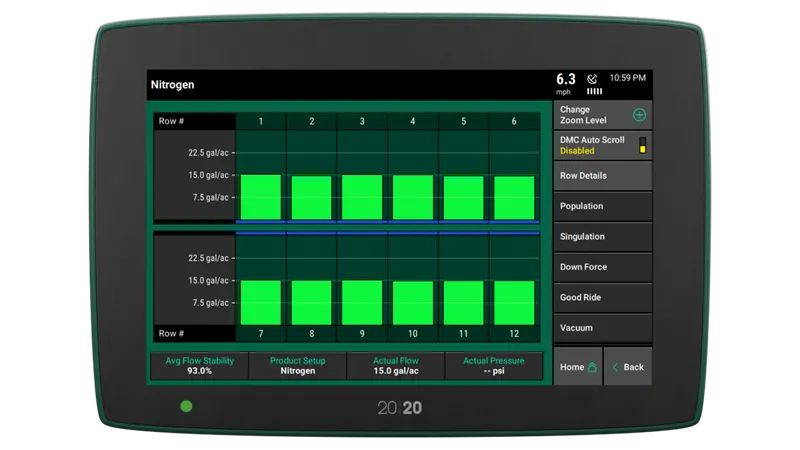Select the Good Ride metric

(x=603, y=297)
